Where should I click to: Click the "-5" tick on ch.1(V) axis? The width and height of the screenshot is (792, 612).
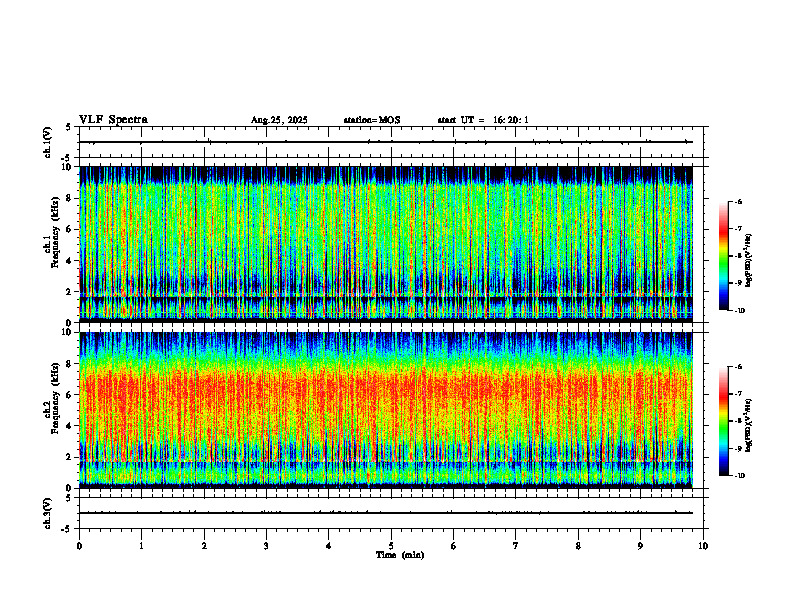coord(67,158)
